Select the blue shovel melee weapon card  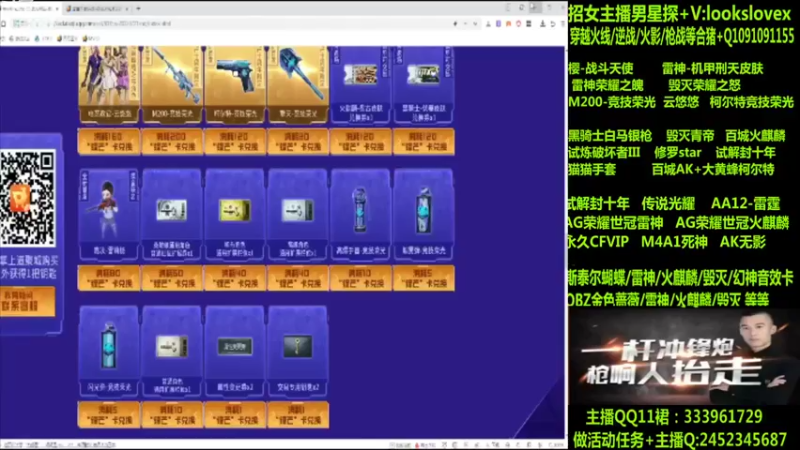298,84
